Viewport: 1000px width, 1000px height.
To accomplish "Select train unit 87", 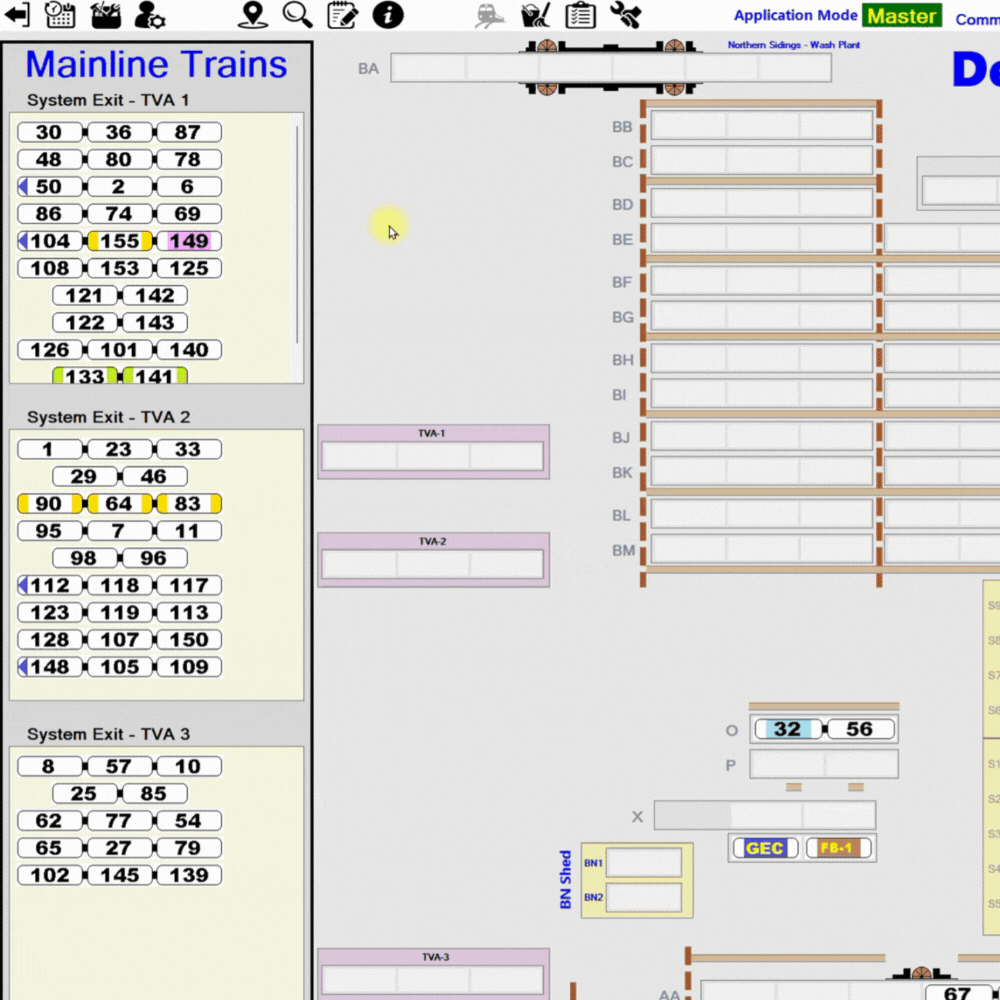I will [x=189, y=132].
